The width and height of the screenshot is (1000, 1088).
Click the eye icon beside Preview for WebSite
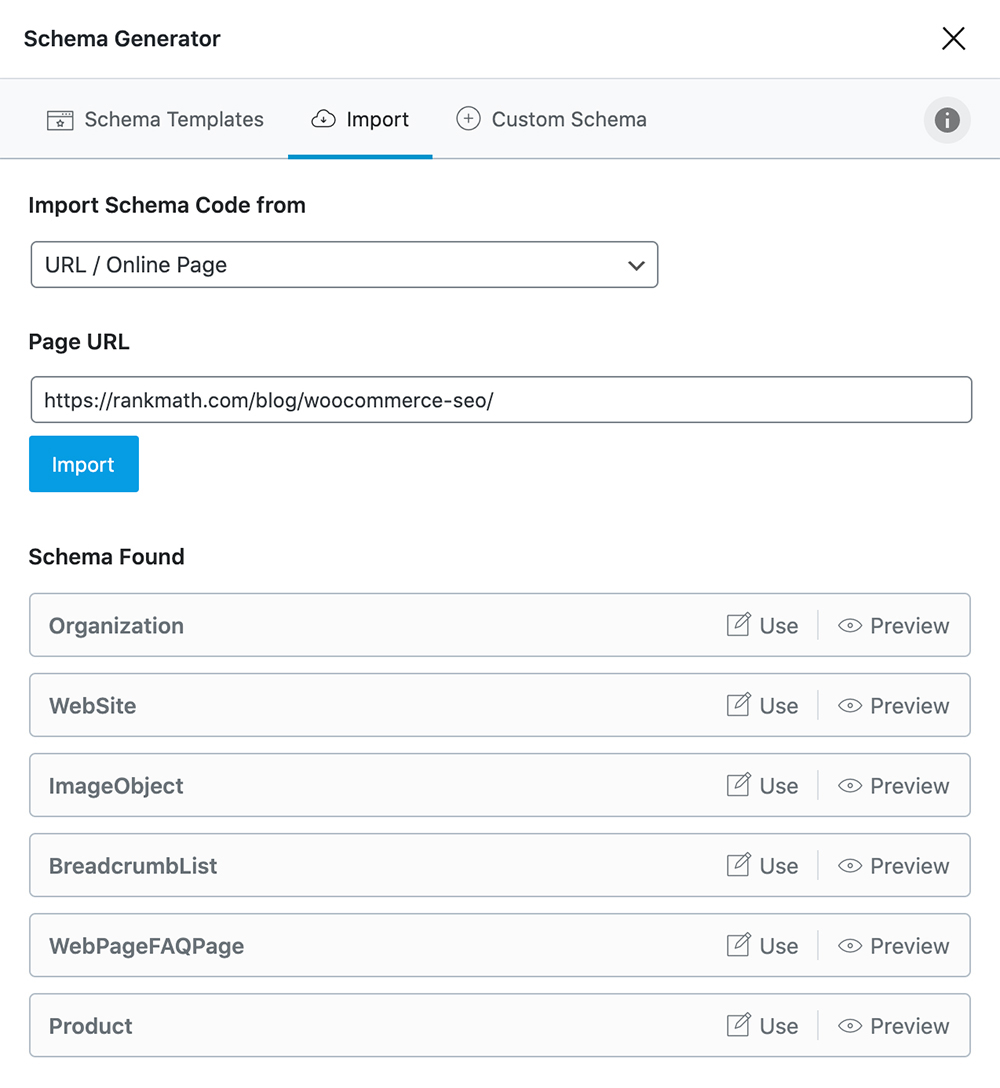pos(849,705)
